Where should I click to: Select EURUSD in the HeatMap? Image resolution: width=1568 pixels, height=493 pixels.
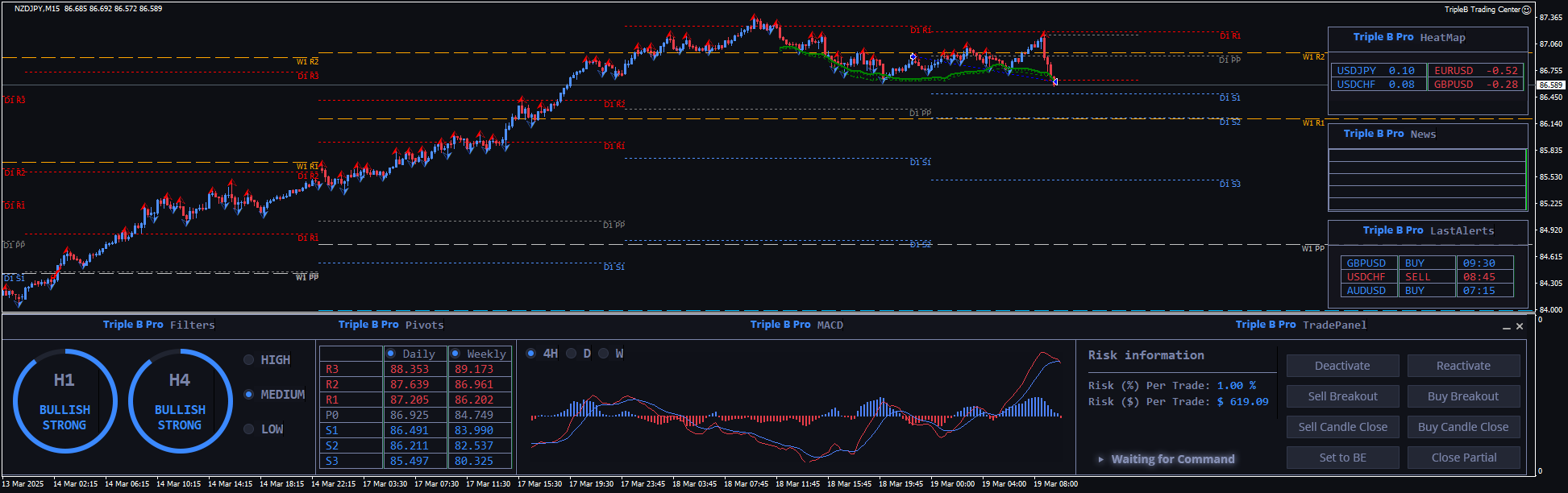1454,71
